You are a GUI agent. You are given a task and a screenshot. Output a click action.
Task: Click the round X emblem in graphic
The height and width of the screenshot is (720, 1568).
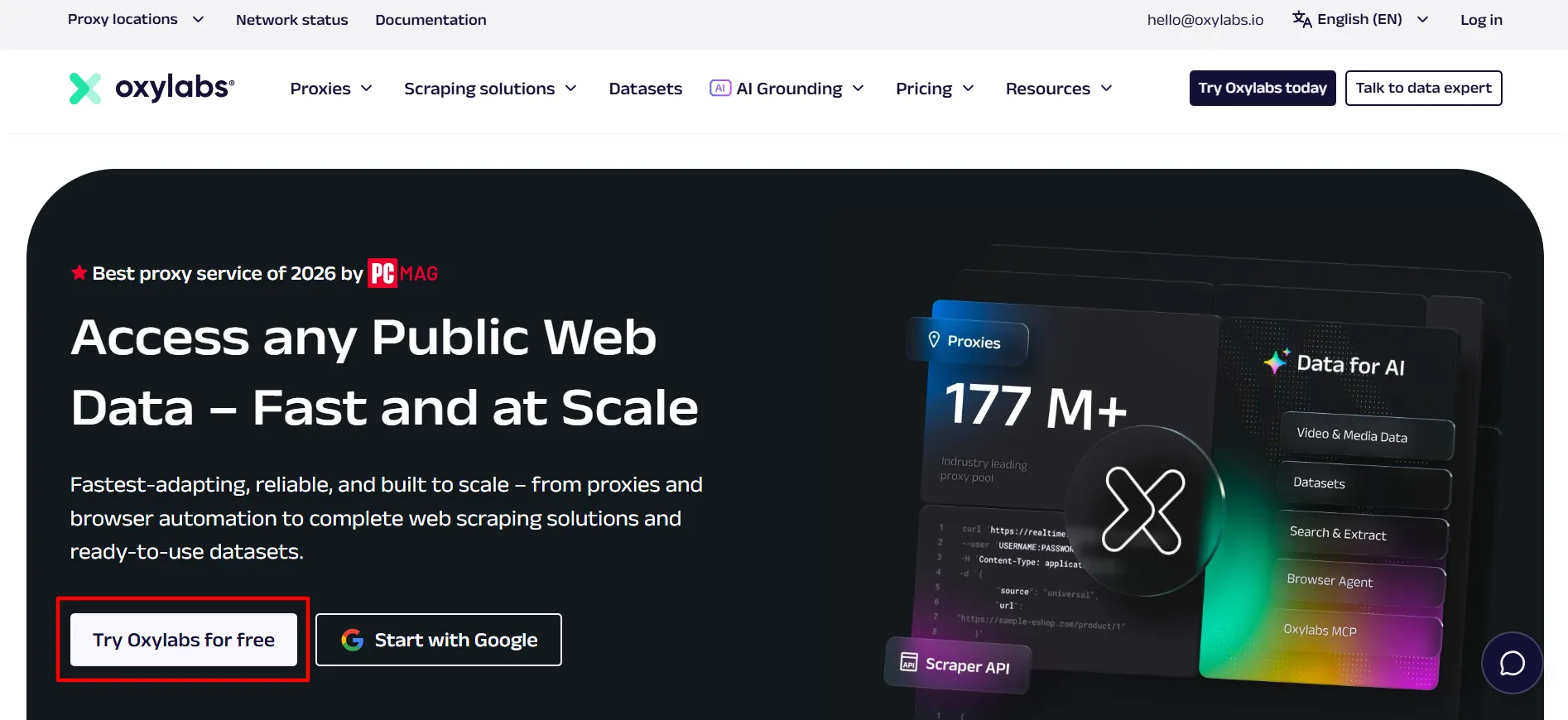click(1143, 511)
